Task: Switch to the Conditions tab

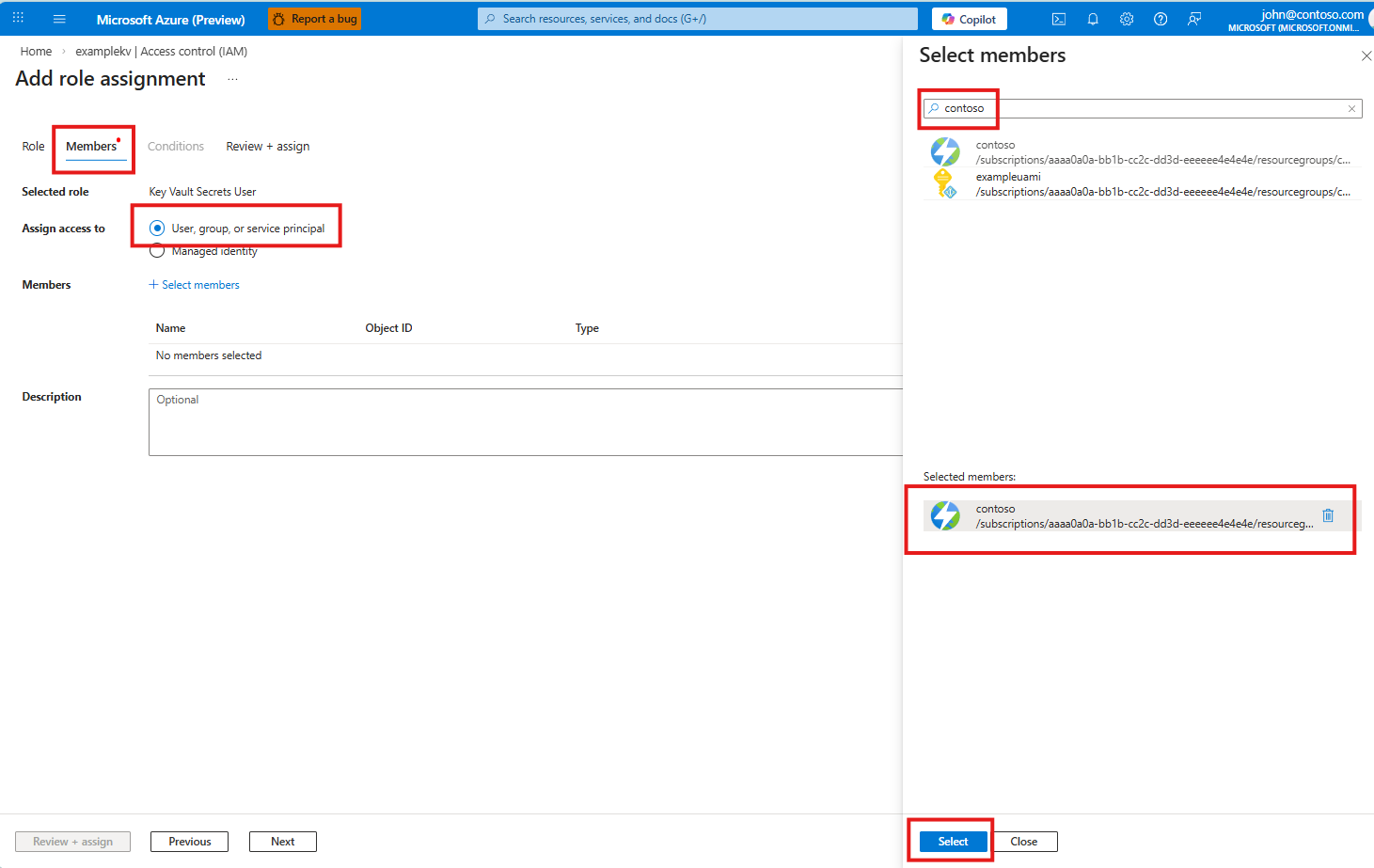Action: pyautogui.click(x=176, y=147)
